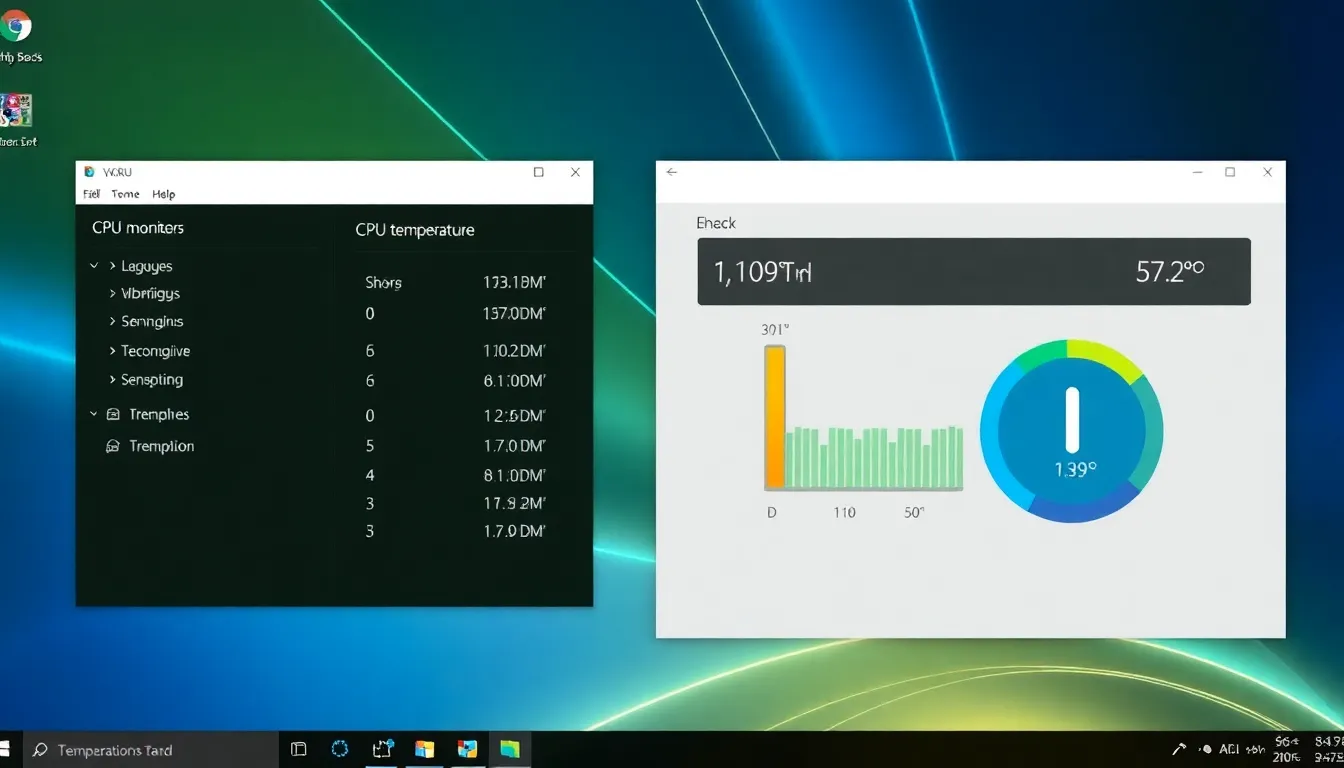Click the 8.1.0DM' temperature value
1344x768 pixels.
[514, 475]
